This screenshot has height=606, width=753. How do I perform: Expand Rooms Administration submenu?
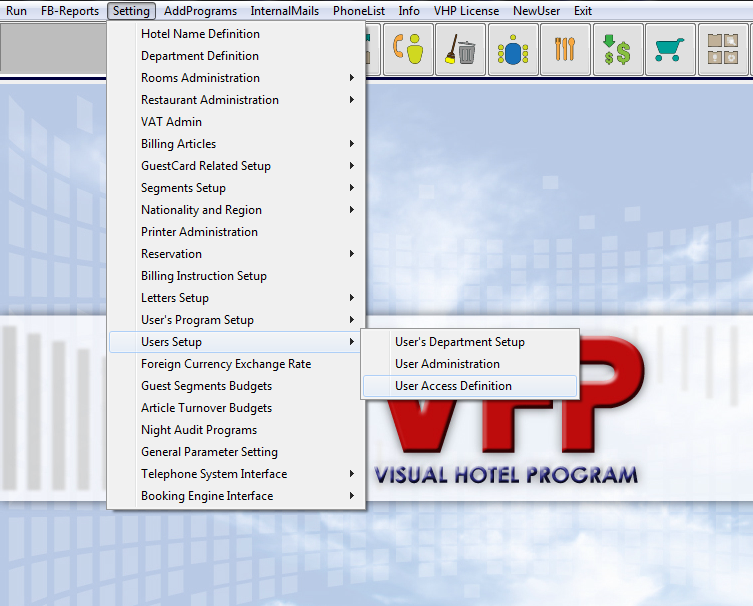tap(235, 78)
